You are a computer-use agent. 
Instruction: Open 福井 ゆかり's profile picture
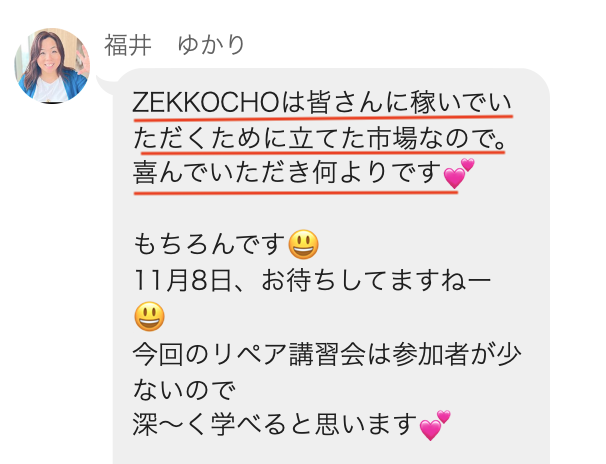pyautogui.click(x=52, y=66)
